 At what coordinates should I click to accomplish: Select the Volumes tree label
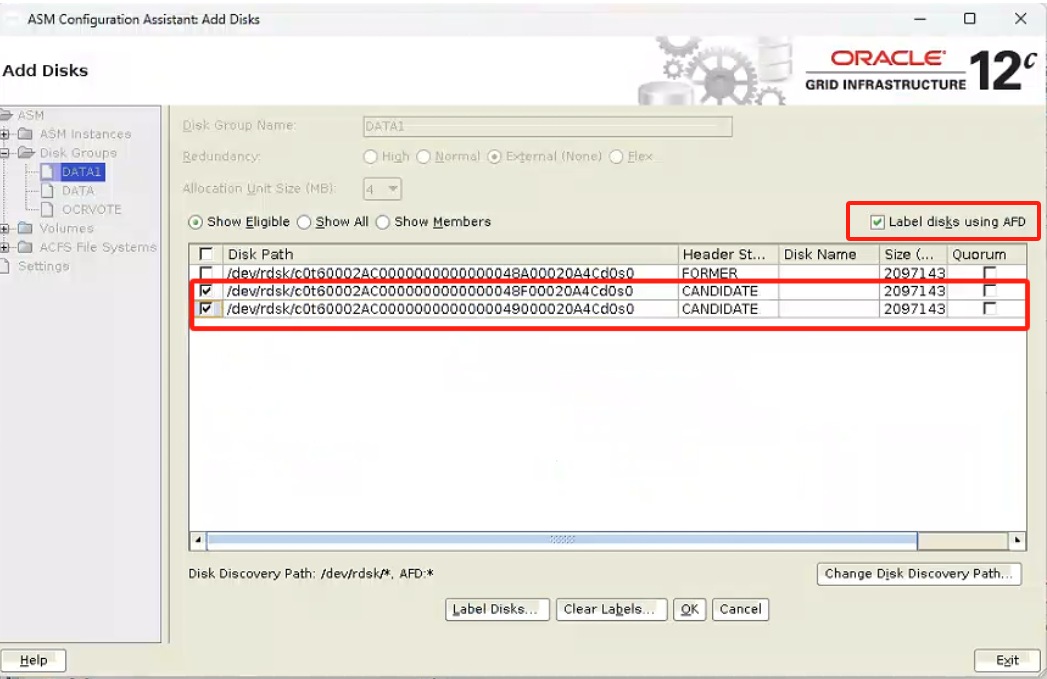tap(66, 228)
